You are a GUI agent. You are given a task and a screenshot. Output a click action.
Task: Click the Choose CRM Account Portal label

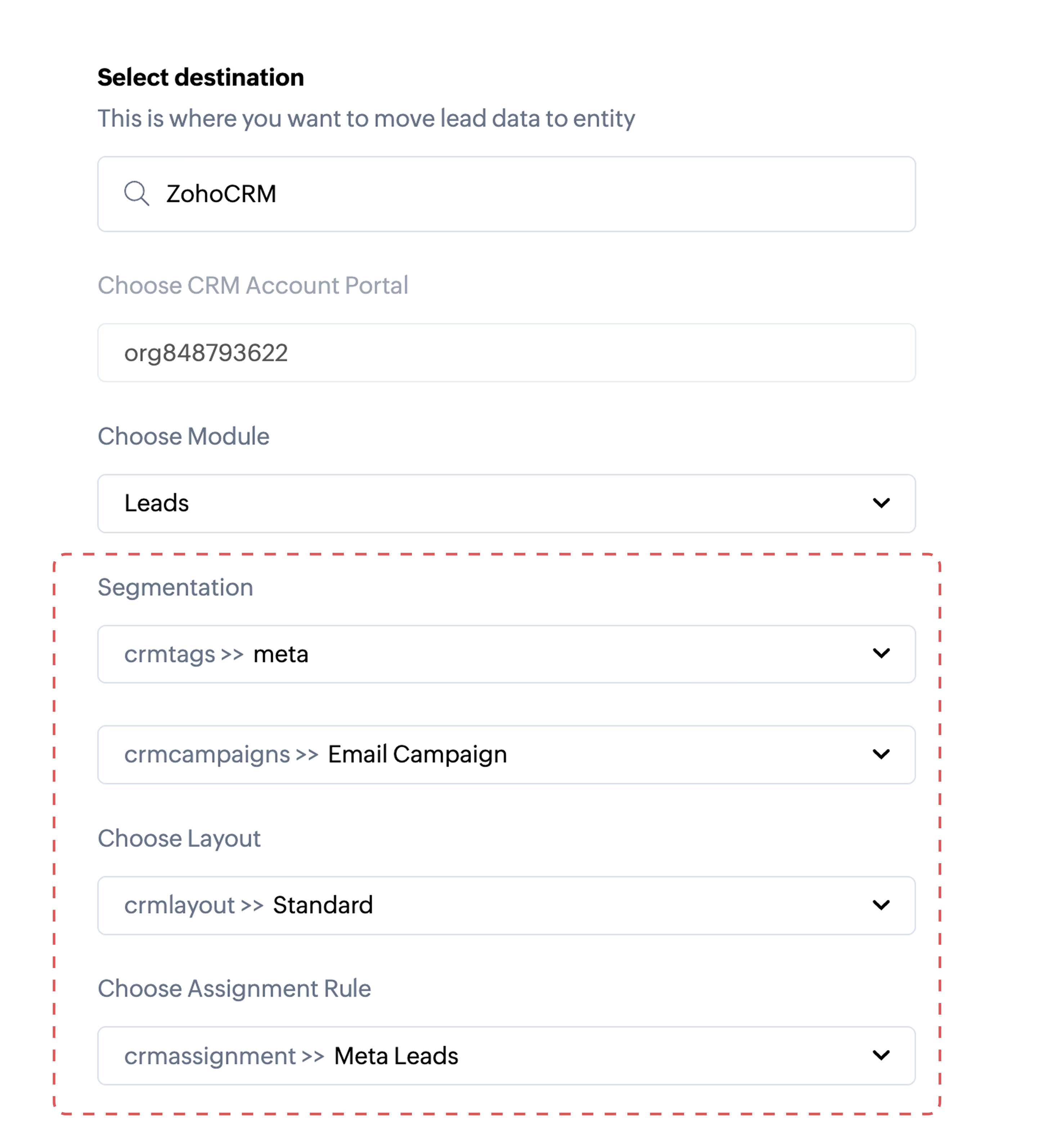point(253,285)
